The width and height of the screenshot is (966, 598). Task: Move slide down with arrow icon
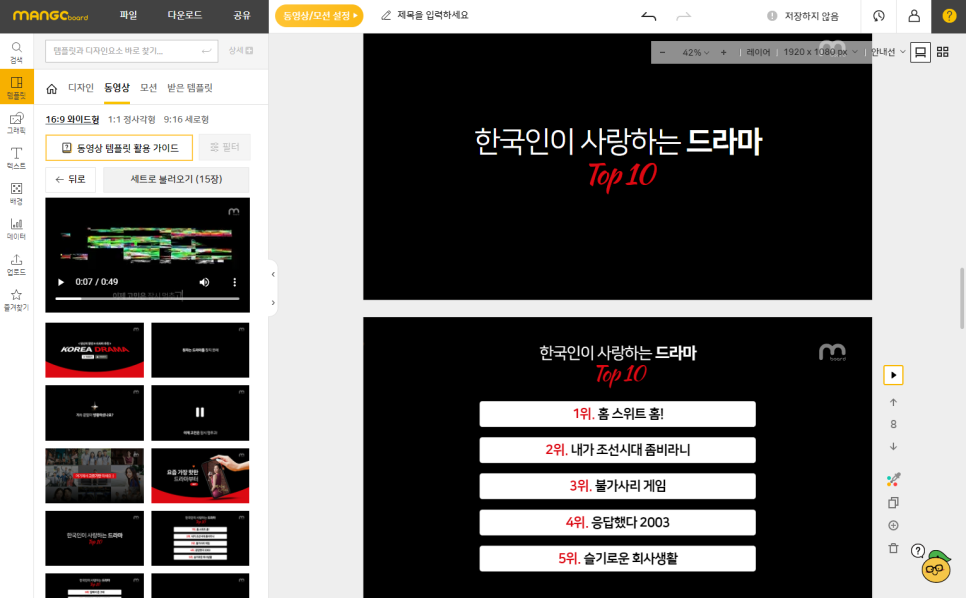[x=893, y=446]
